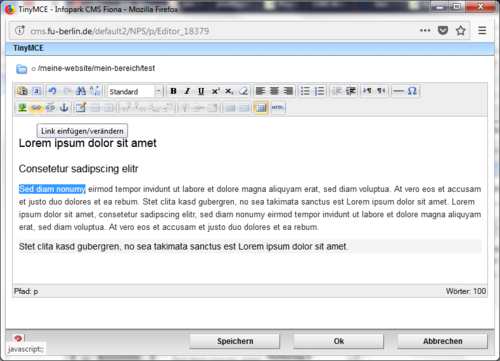Insert a horizontal rule

click(398, 91)
